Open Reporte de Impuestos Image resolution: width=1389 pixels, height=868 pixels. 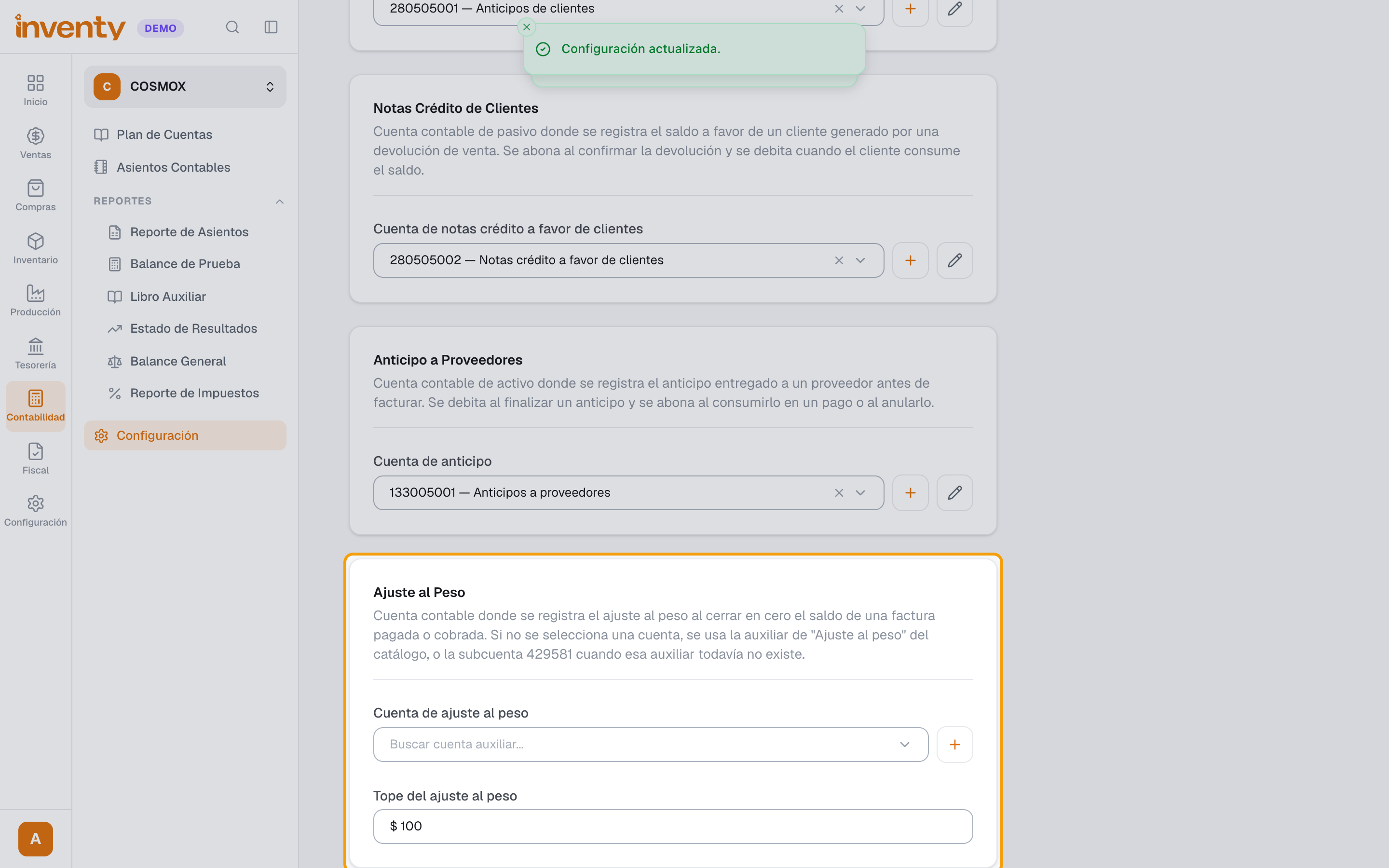tap(191, 393)
